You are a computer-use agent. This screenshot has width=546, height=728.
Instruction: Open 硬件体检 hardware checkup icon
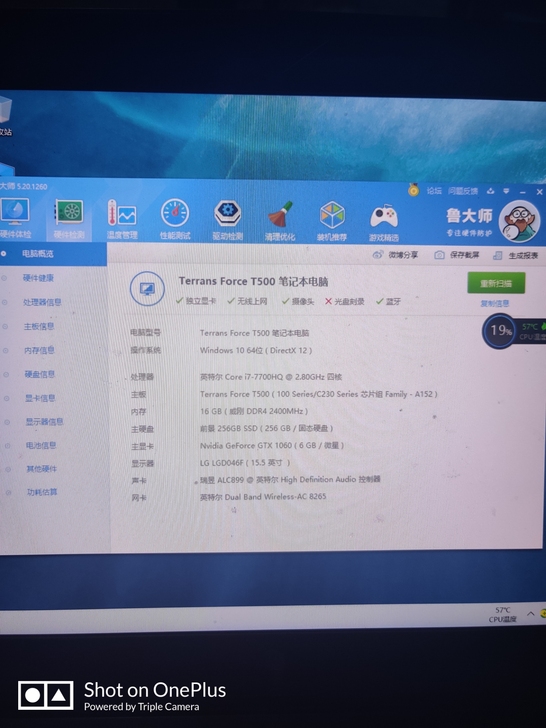pos(15,218)
